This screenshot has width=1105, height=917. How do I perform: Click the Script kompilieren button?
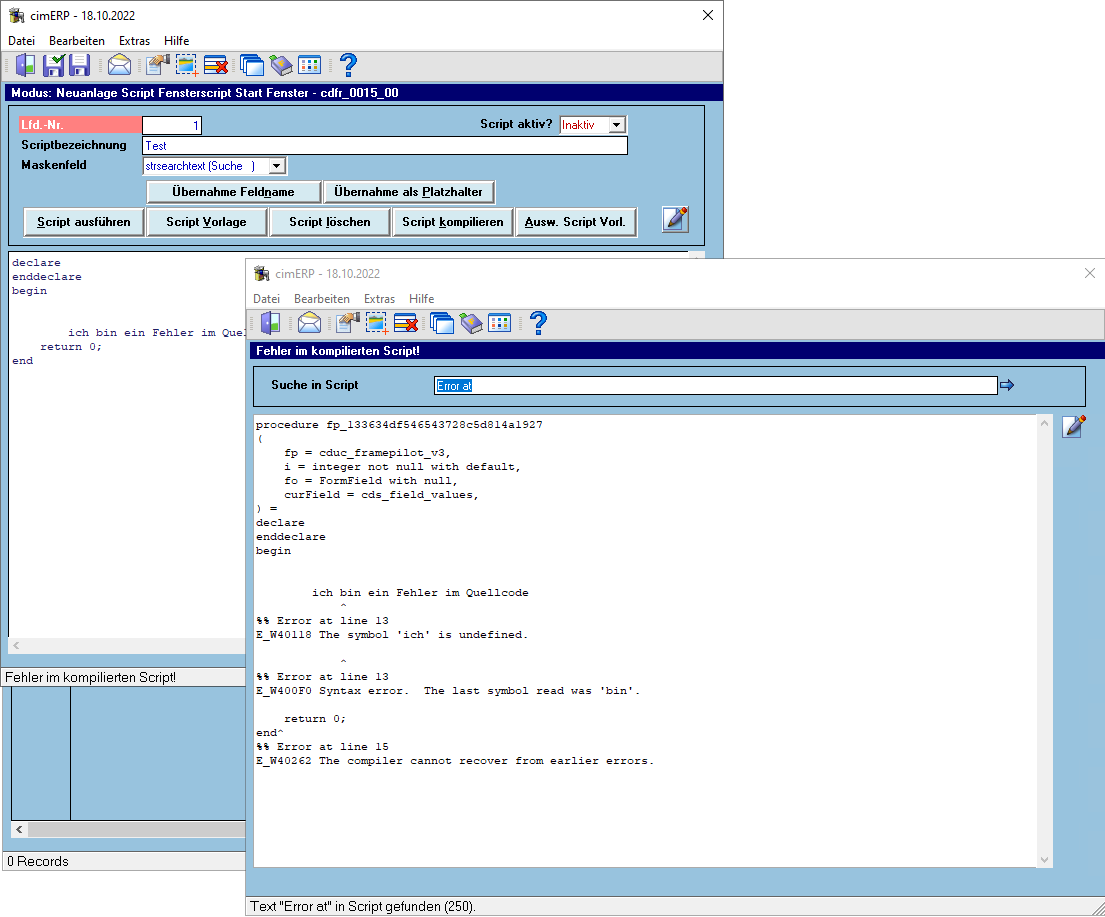(452, 222)
